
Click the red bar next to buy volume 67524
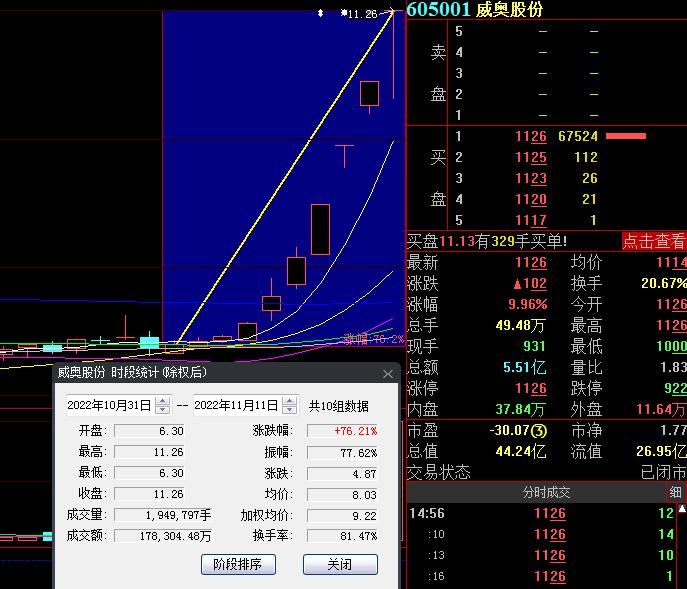point(626,136)
